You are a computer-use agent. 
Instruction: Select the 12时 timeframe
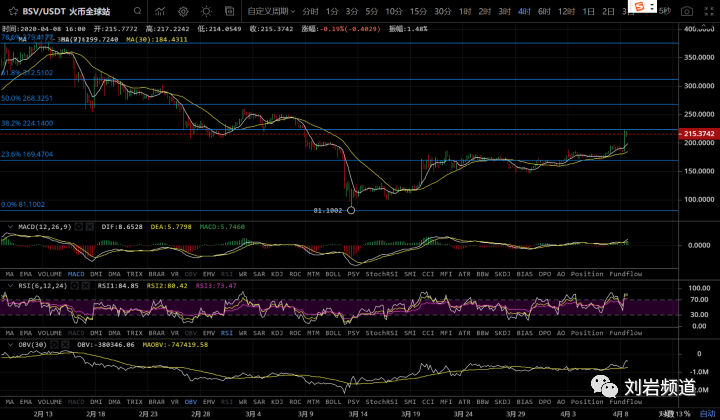pos(566,11)
